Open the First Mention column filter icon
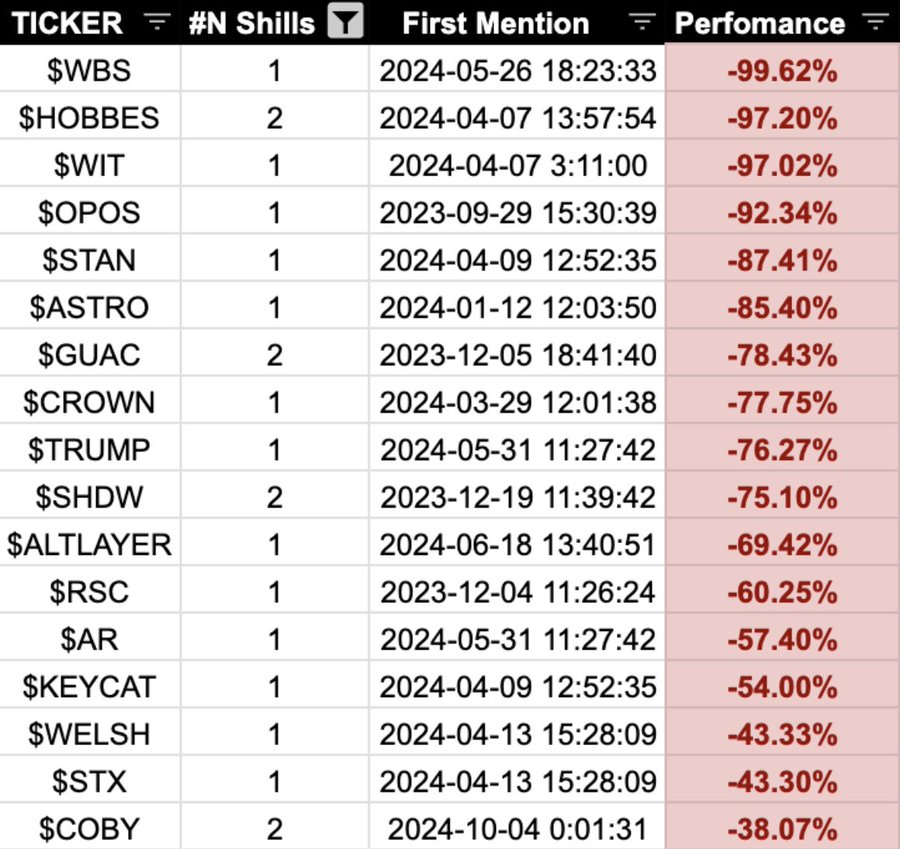 (643, 22)
